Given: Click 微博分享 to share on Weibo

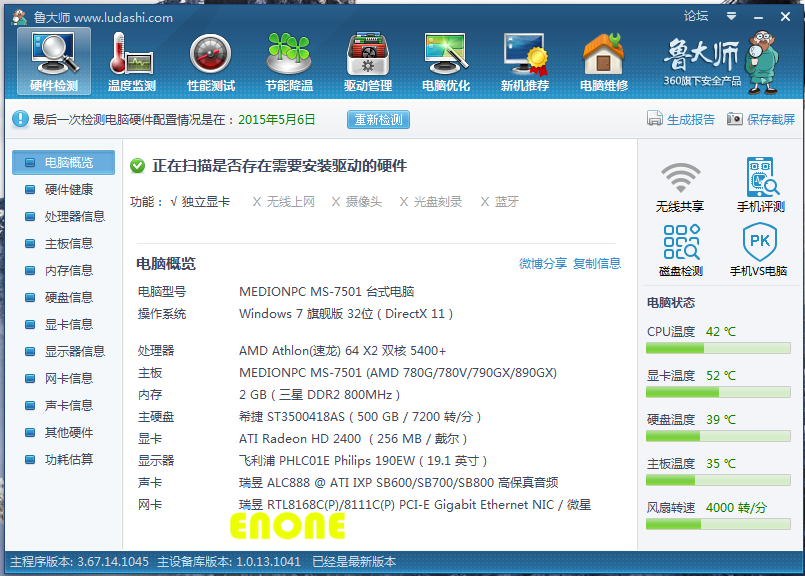Looking at the screenshot, I should tap(543, 263).
